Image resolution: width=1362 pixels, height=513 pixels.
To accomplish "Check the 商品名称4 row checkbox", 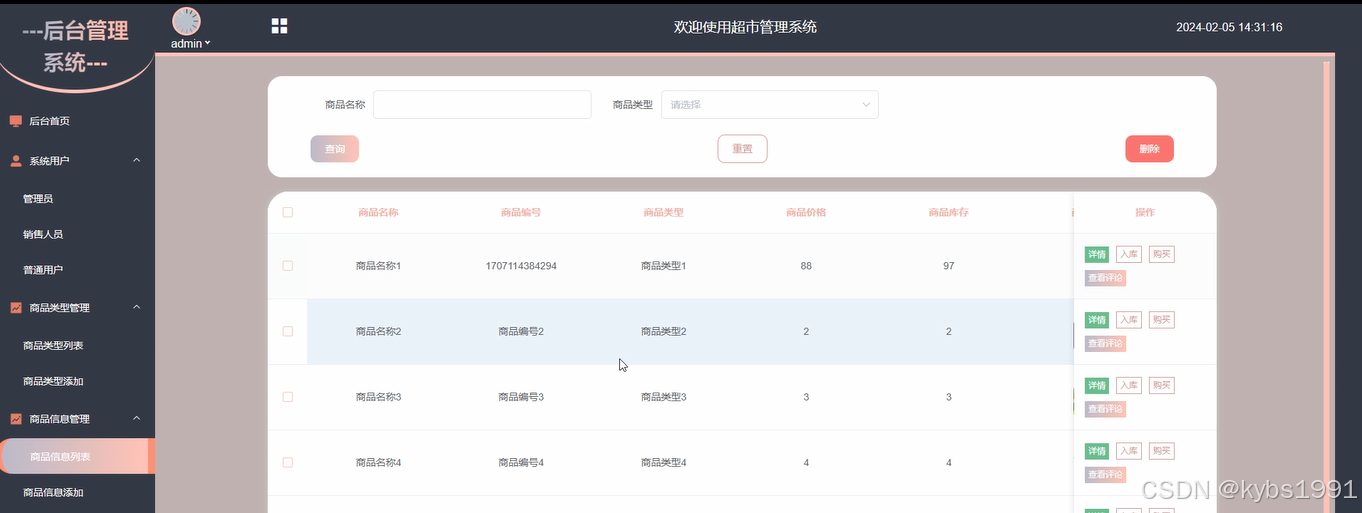I will pyautogui.click(x=288, y=463).
